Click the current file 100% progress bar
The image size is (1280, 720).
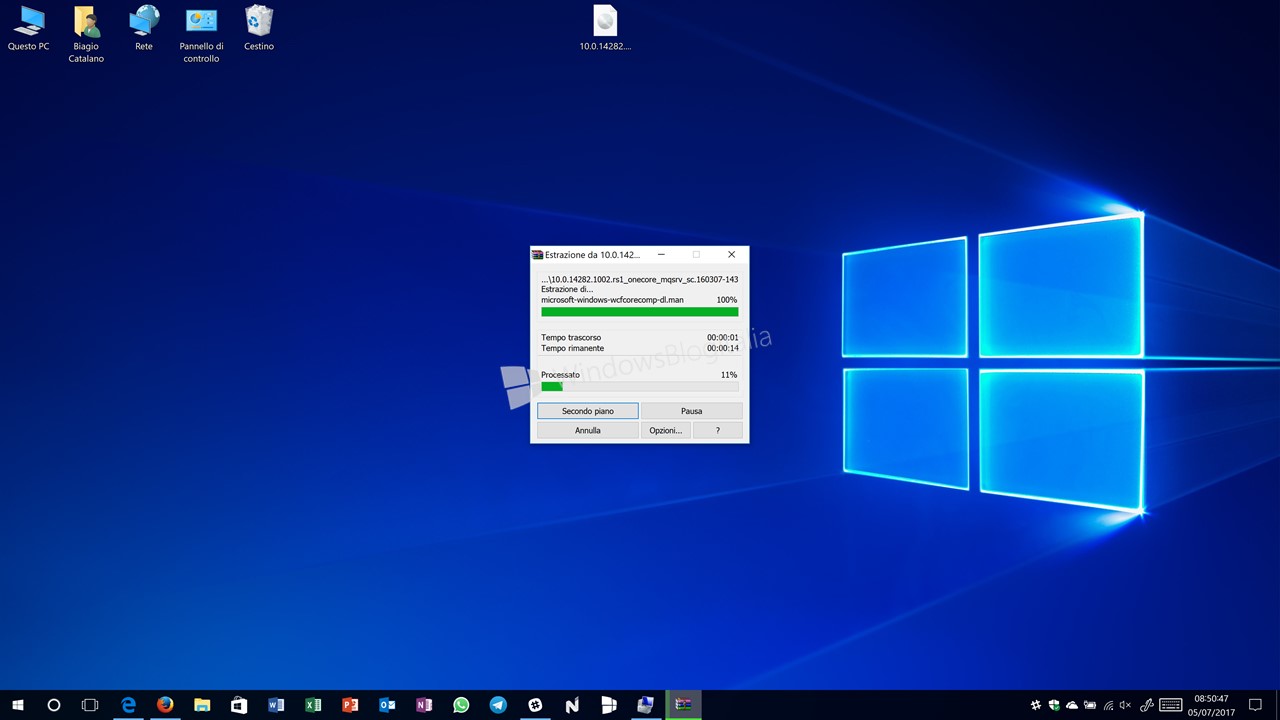[640, 312]
